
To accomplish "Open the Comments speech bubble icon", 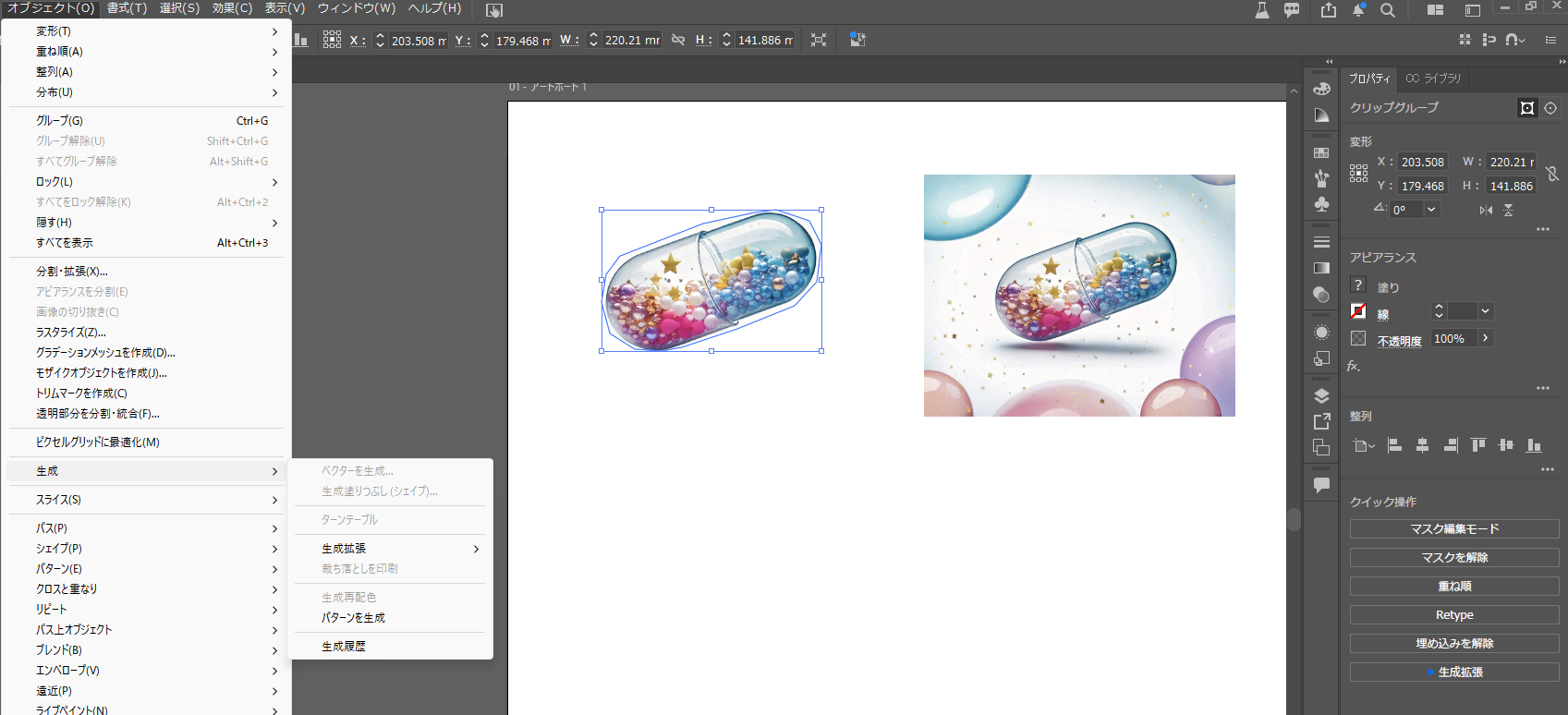I will pos(1321,485).
